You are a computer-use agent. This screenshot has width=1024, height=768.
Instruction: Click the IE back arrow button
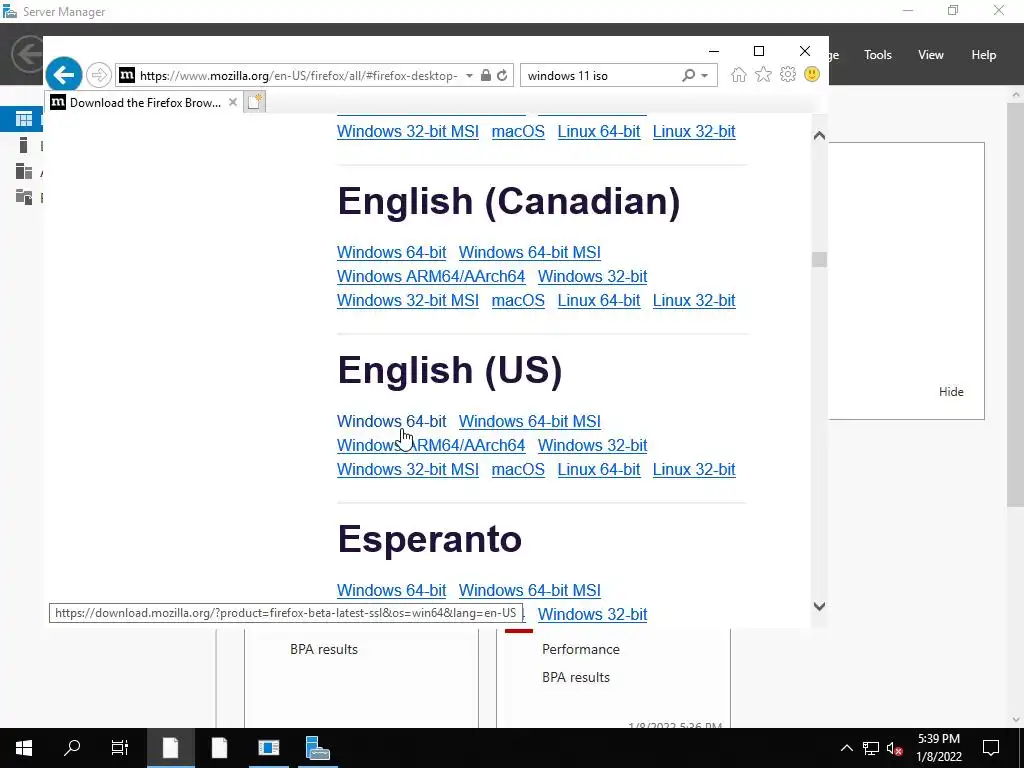[x=63, y=75]
